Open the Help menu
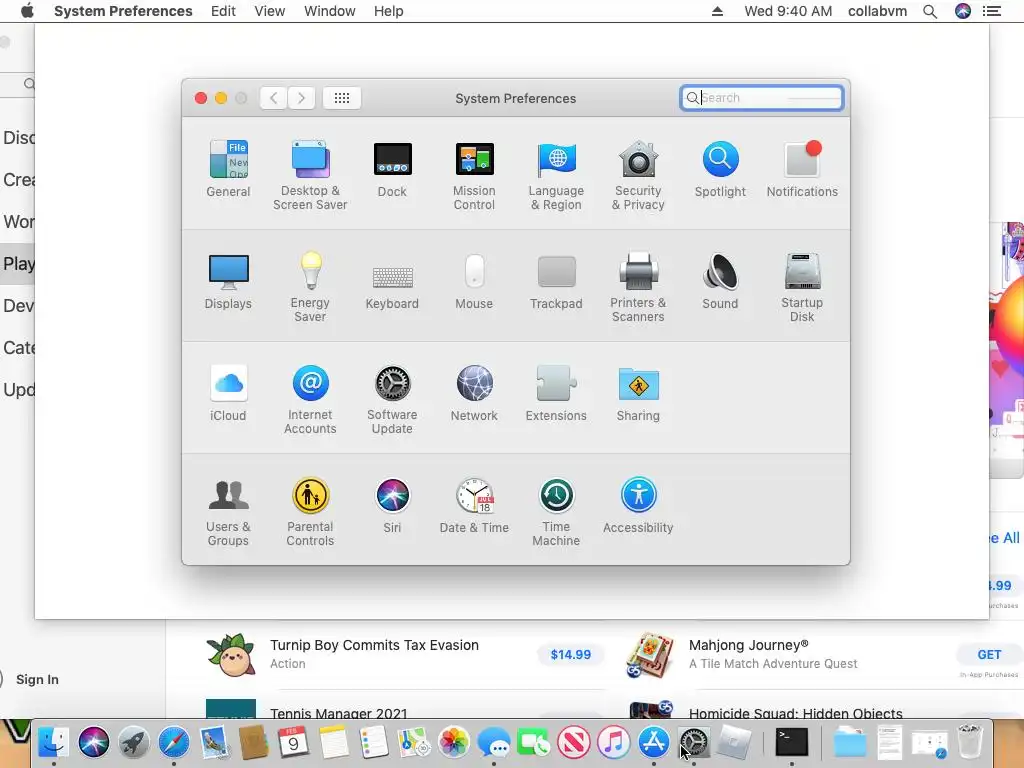This screenshot has width=1024, height=768. pos(389,11)
